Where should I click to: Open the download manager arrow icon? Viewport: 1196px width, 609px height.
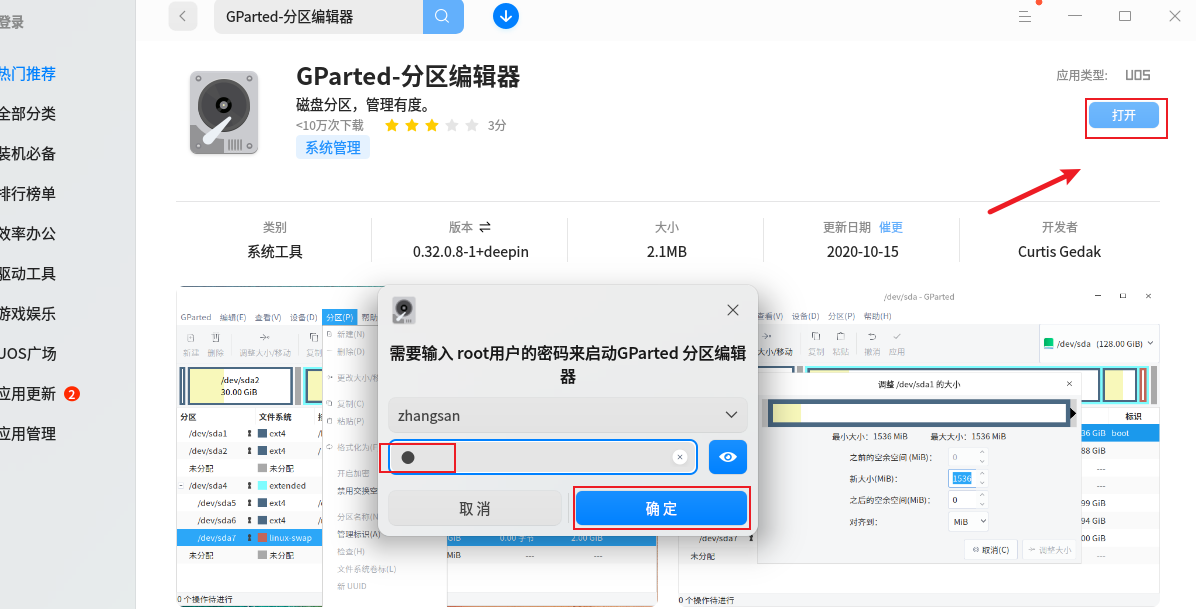point(506,16)
